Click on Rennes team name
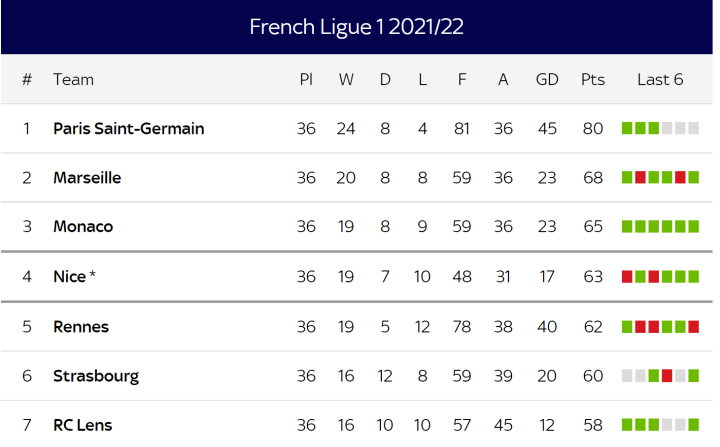The width and height of the screenshot is (720, 447). (x=81, y=326)
